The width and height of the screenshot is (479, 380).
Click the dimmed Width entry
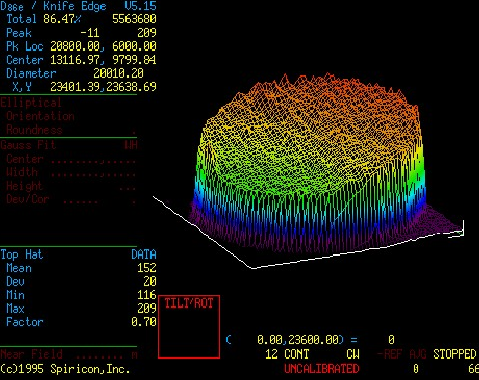(x=22, y=172)
